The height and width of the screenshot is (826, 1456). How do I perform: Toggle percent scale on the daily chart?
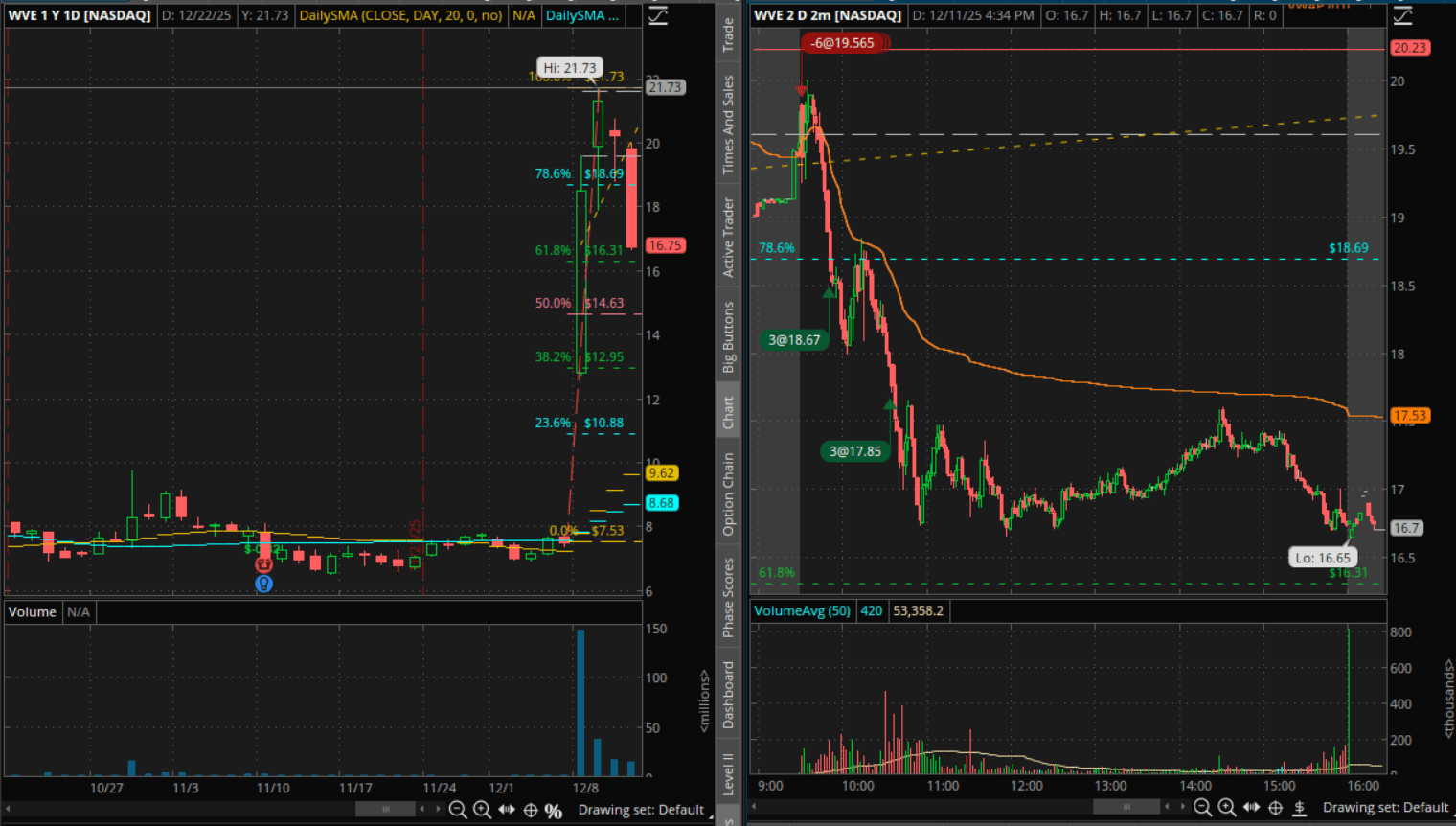click(x=553, y=811)
